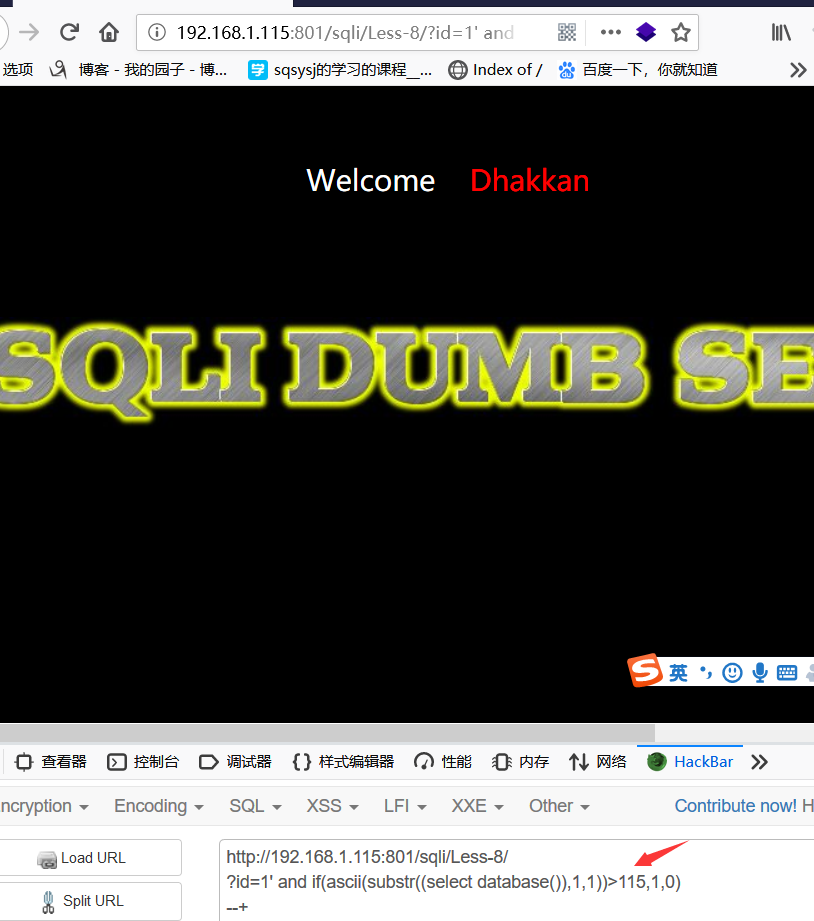Switch to 内存 memory tab
This screenshot has height=921, width=814.
pos(520,762)
